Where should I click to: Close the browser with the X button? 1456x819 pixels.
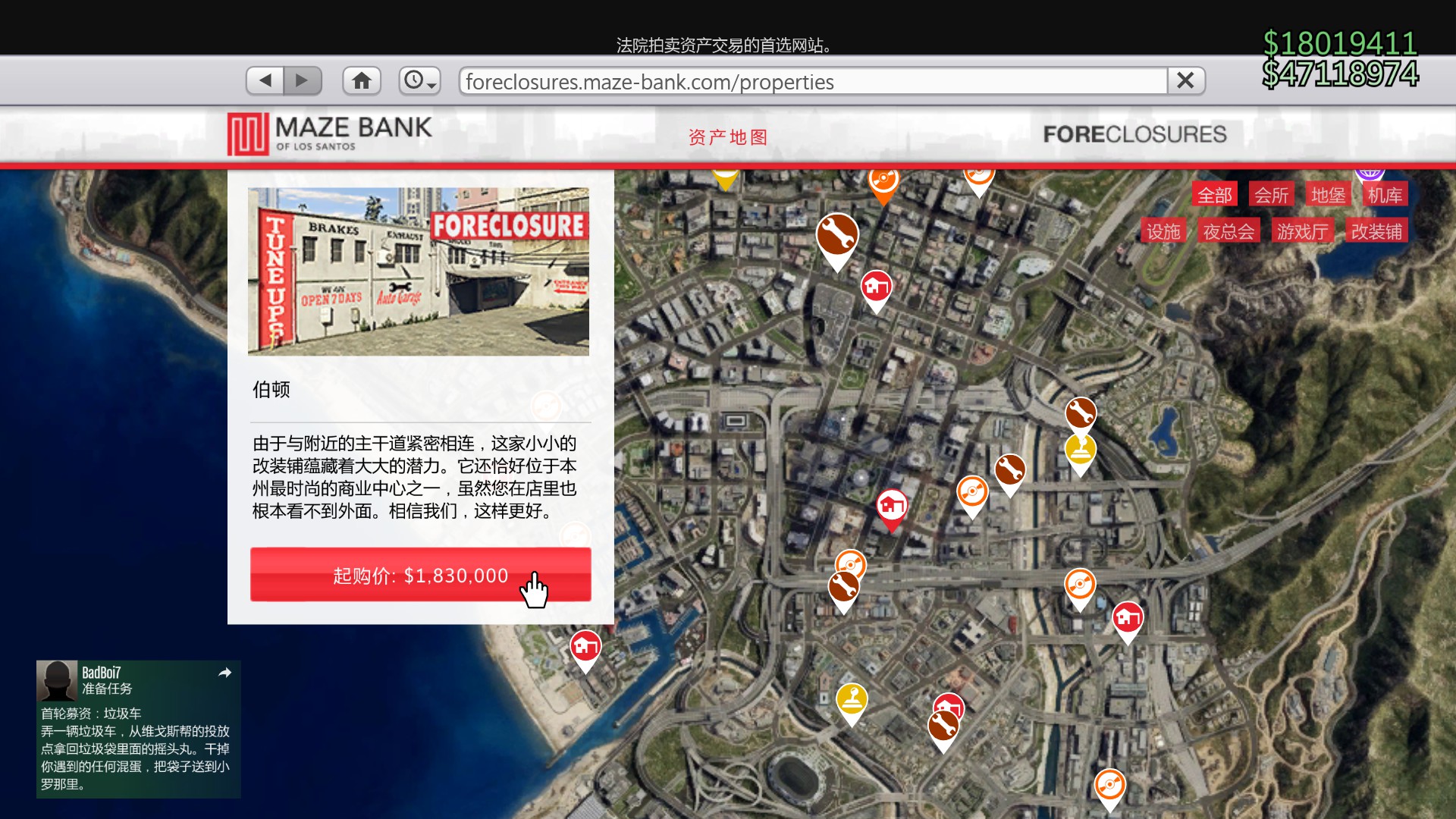[1186, 80]
